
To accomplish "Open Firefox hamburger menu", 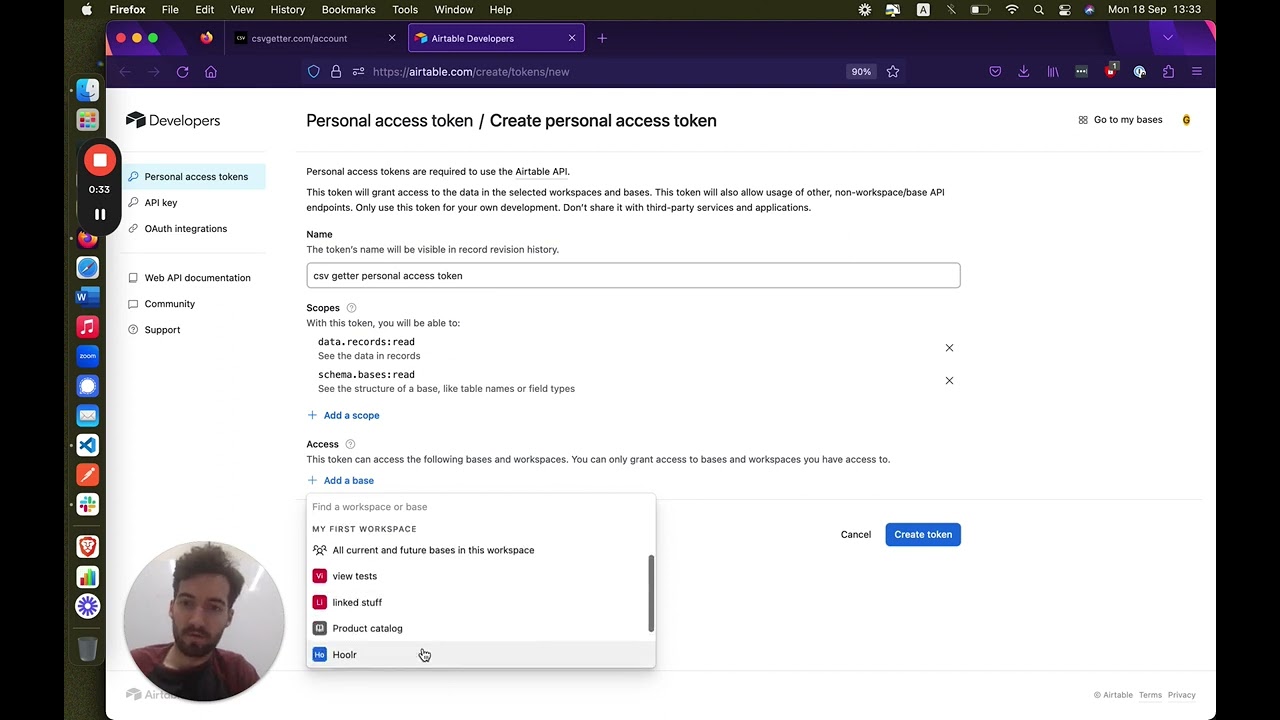I will point(1197,72).
